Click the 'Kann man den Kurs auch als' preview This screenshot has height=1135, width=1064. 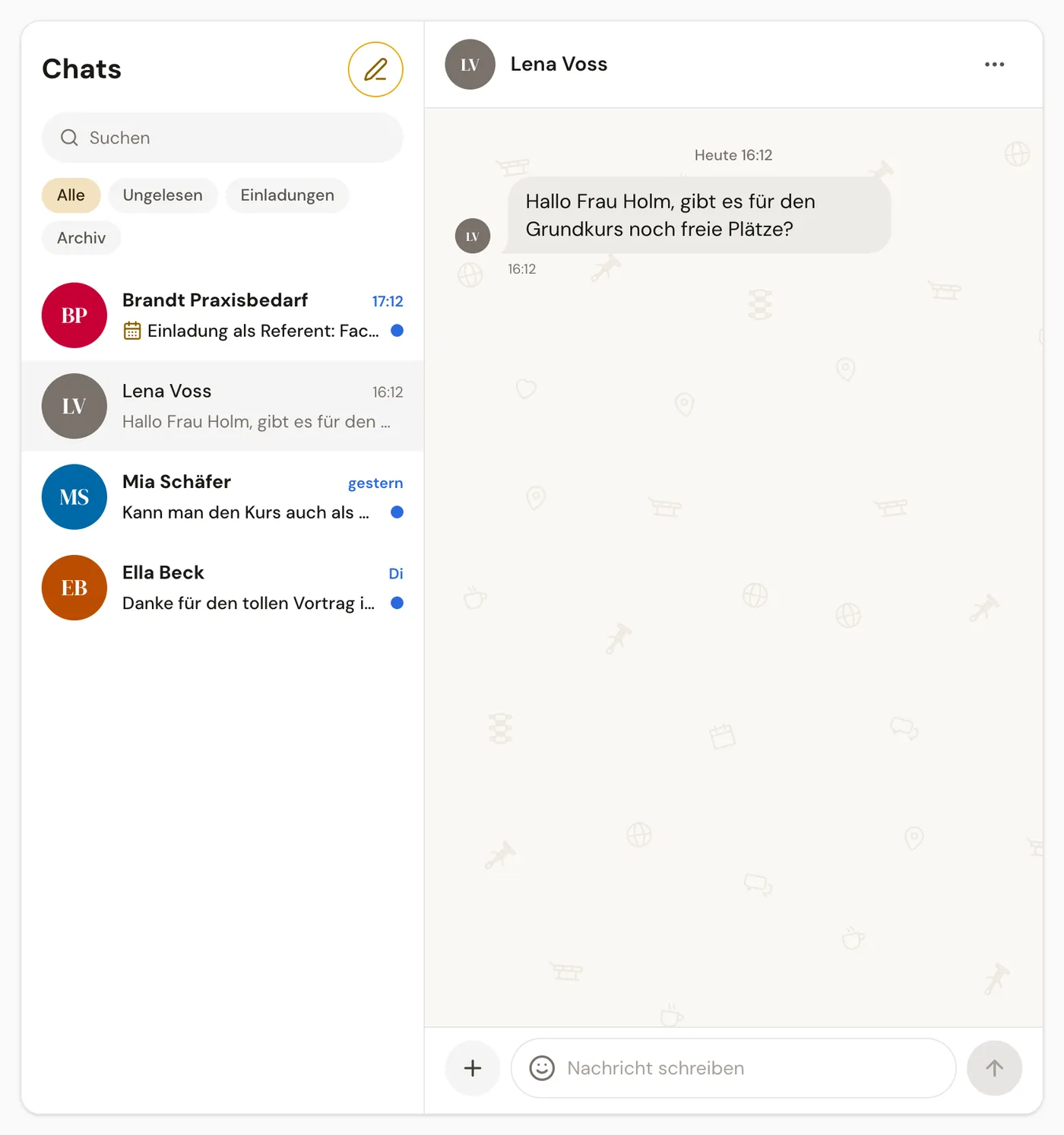[x=245, y=512]
